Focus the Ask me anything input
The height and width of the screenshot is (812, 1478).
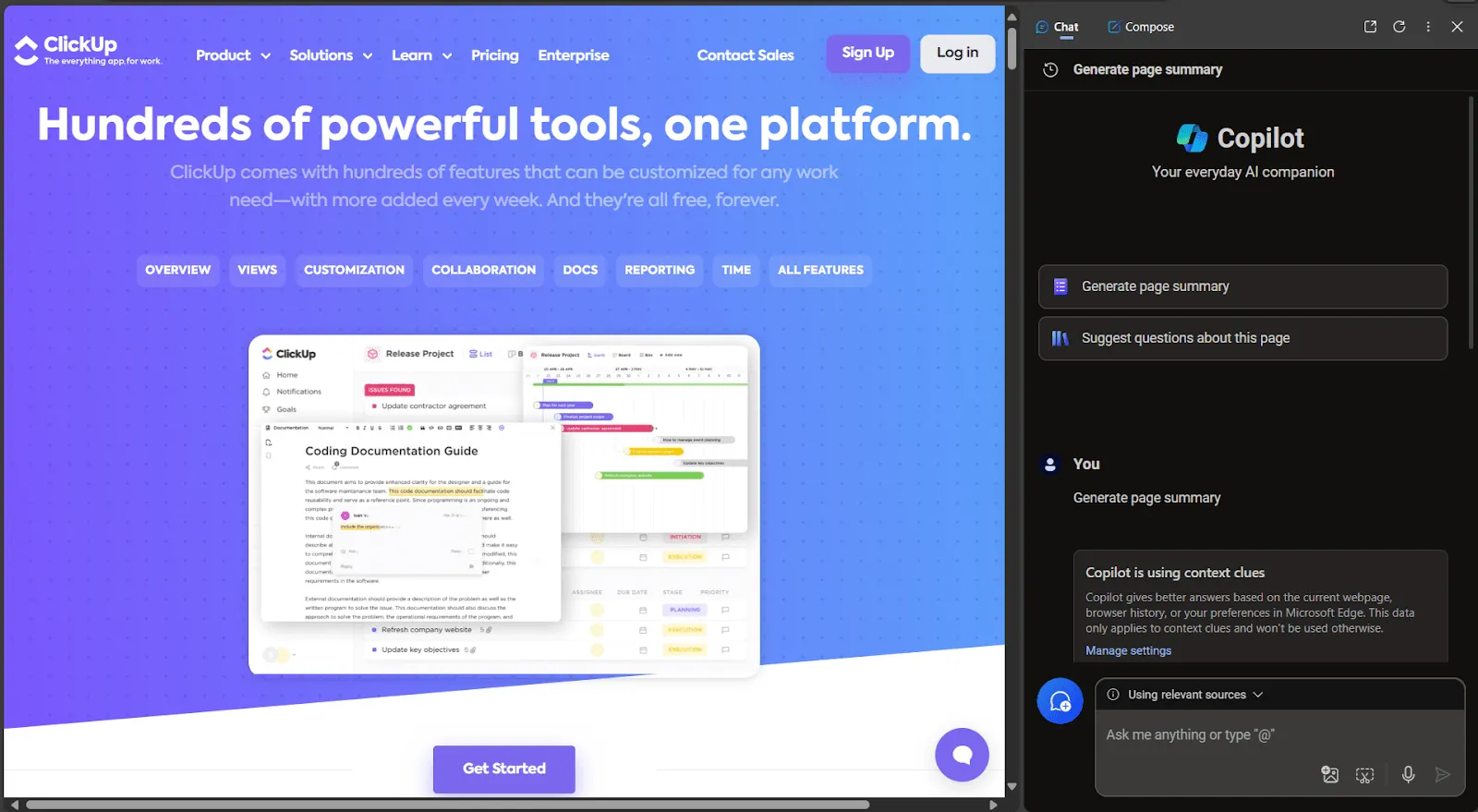[1279, 735]
